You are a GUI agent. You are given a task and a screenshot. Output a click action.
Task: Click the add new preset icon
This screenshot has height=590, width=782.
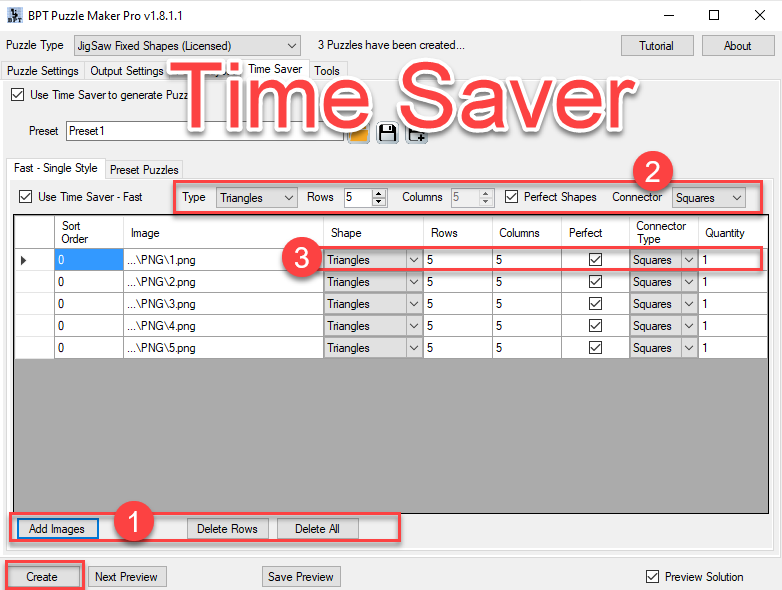[417, 134]
